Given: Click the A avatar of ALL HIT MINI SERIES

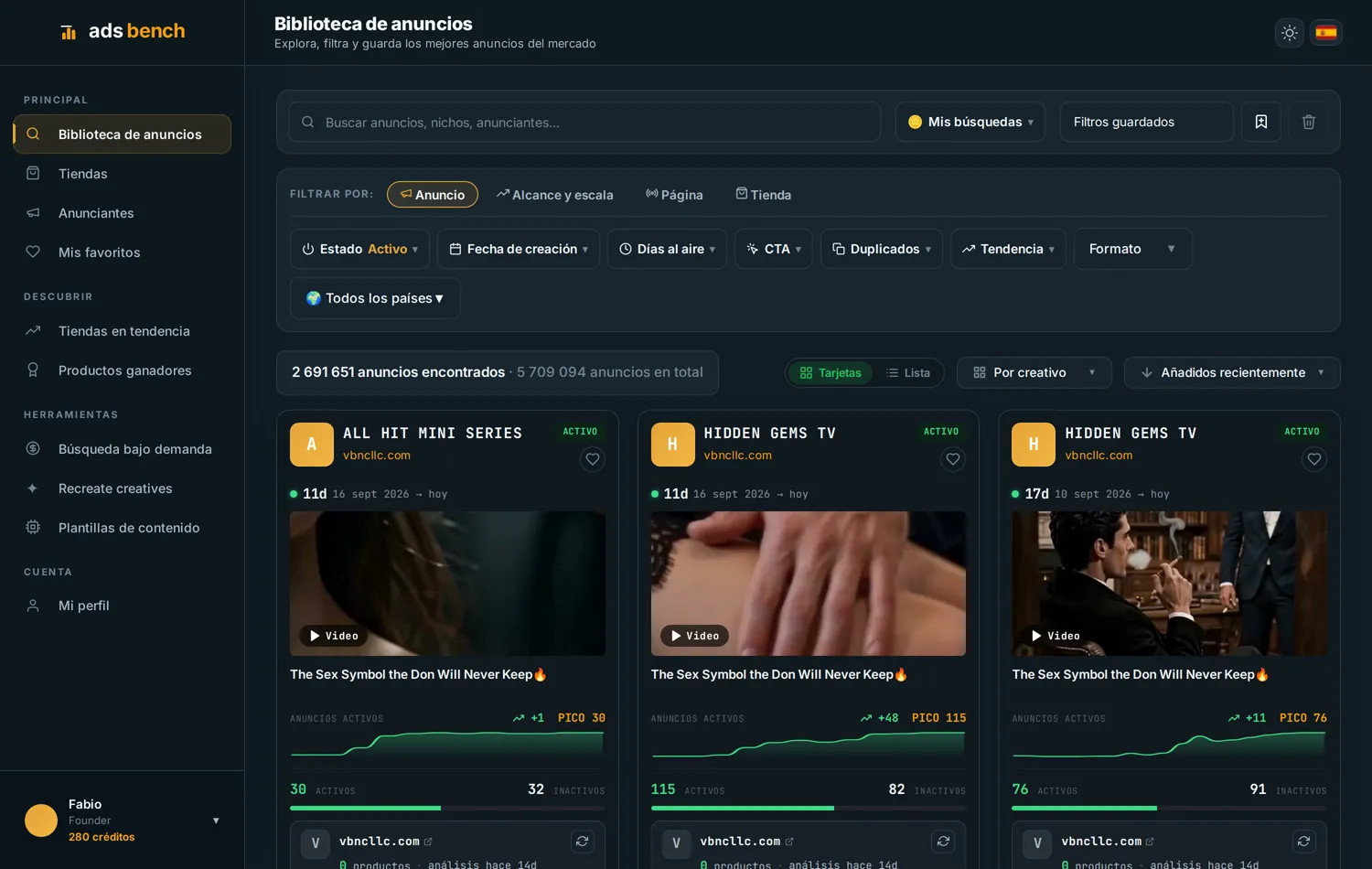Looking at the screenshot, I should click(312, 445).
